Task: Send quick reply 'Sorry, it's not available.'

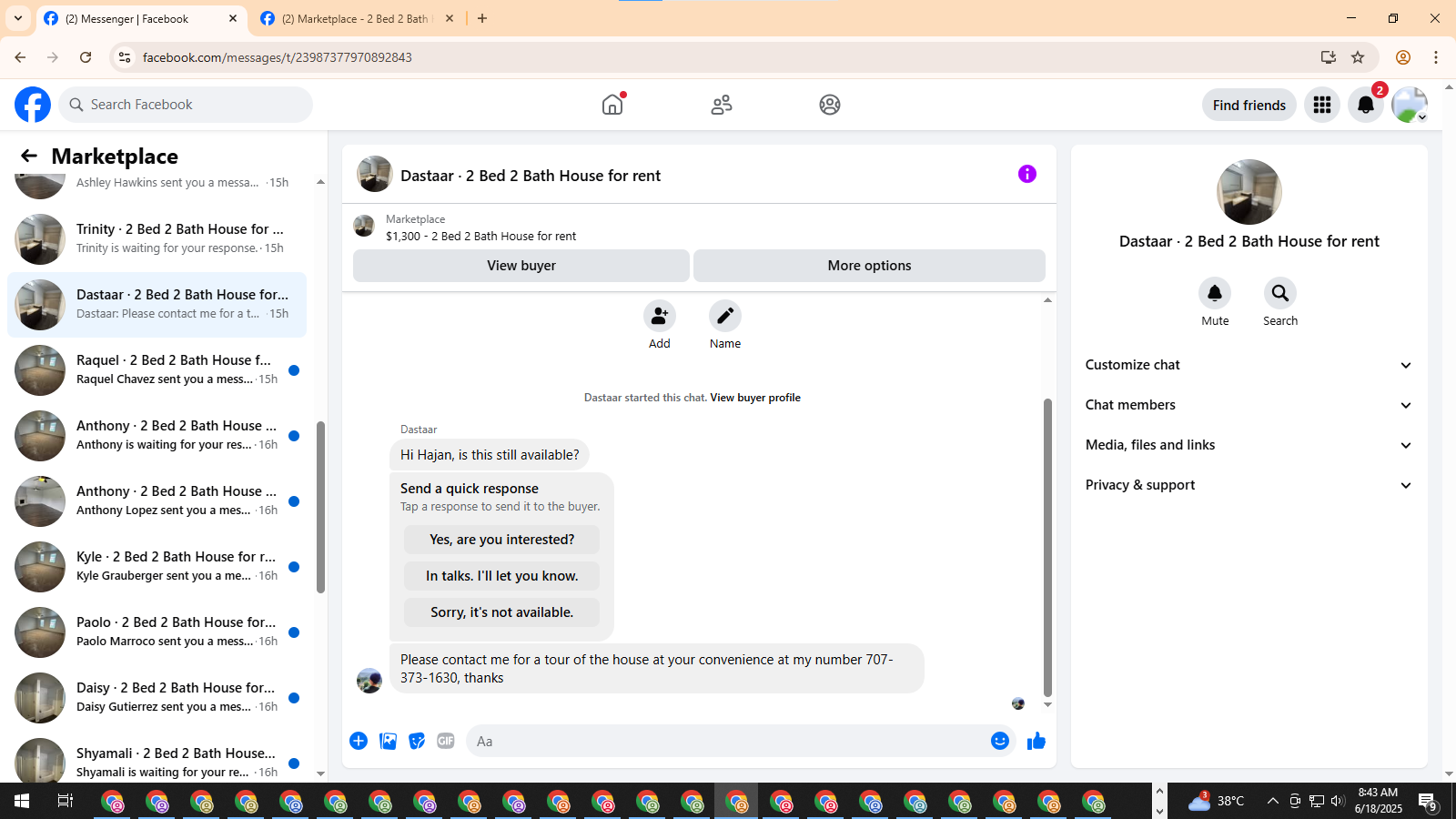Action: tap(502, 612)
